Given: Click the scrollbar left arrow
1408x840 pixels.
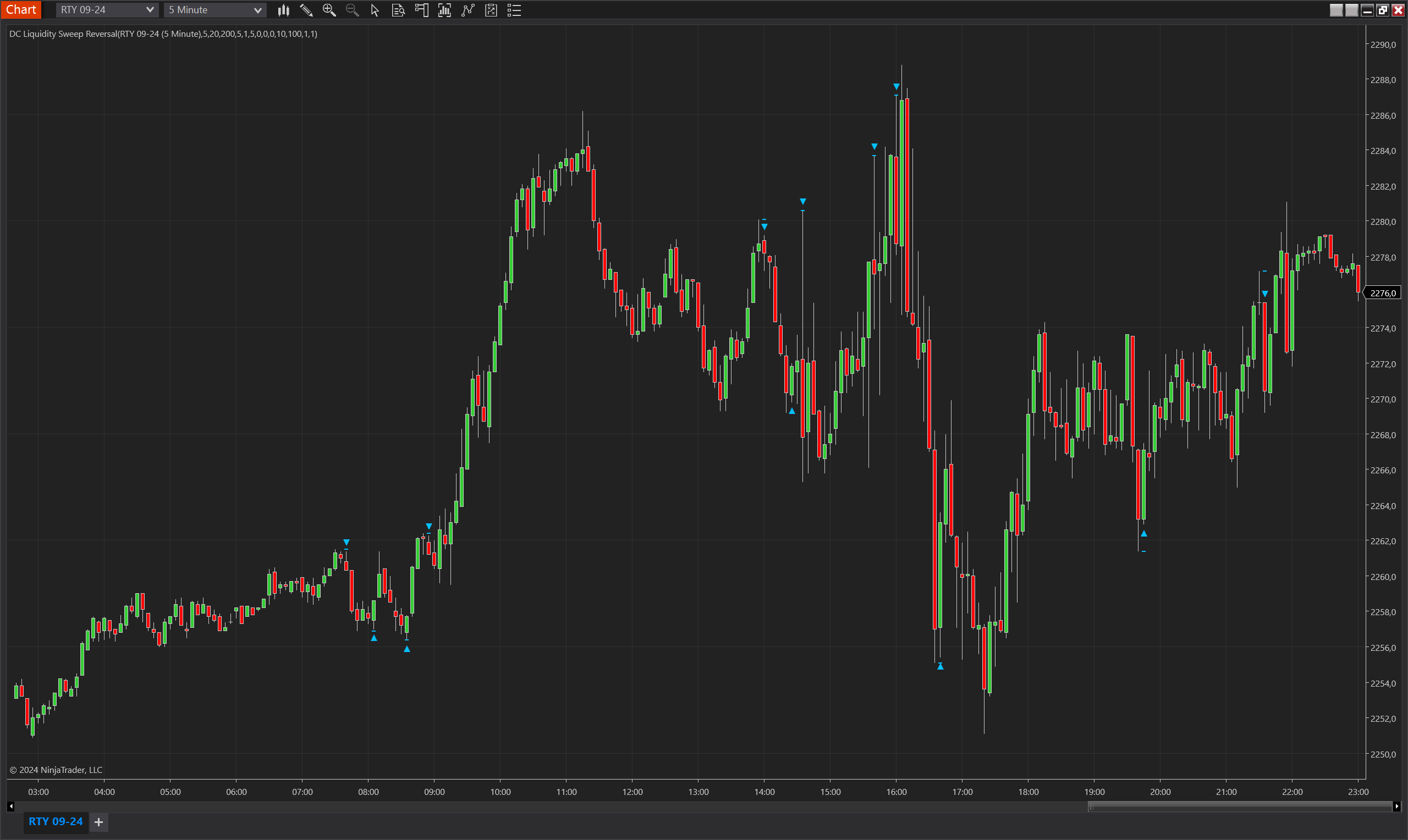Looking at the screenshot, I should pyautogui.click(x=11, y=806).
